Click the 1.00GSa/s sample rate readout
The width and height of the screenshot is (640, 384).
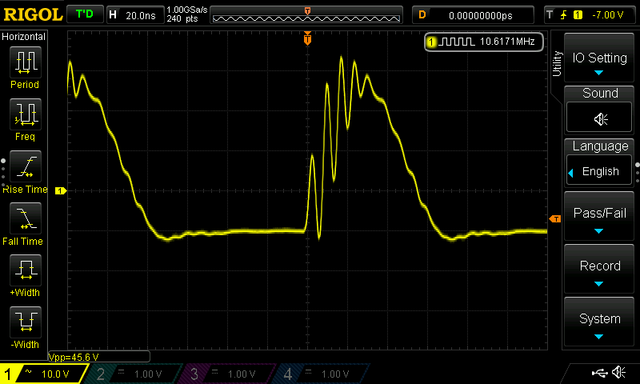point(187,10)
